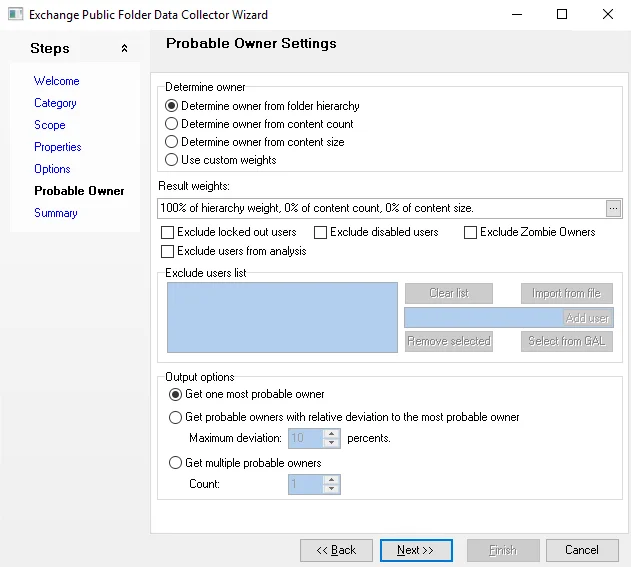Click the Result weights text field

(x=381, y=208)
